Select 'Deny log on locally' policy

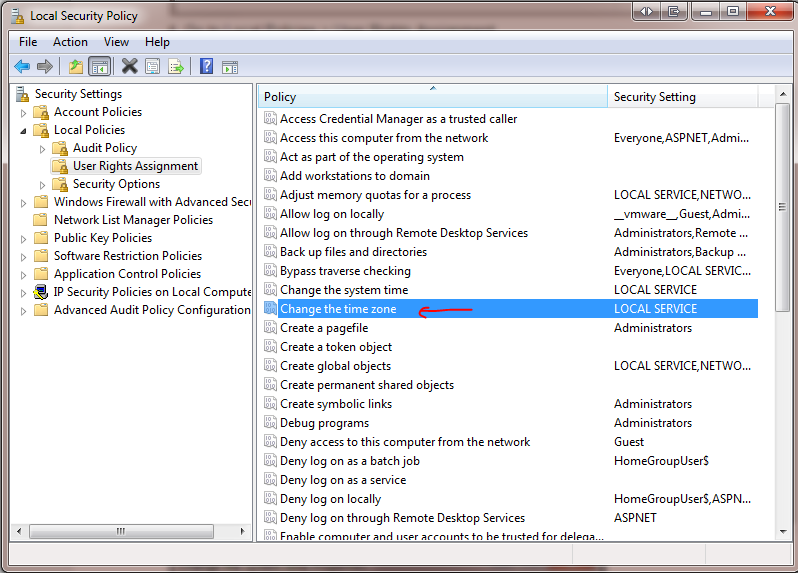[330, 499]
